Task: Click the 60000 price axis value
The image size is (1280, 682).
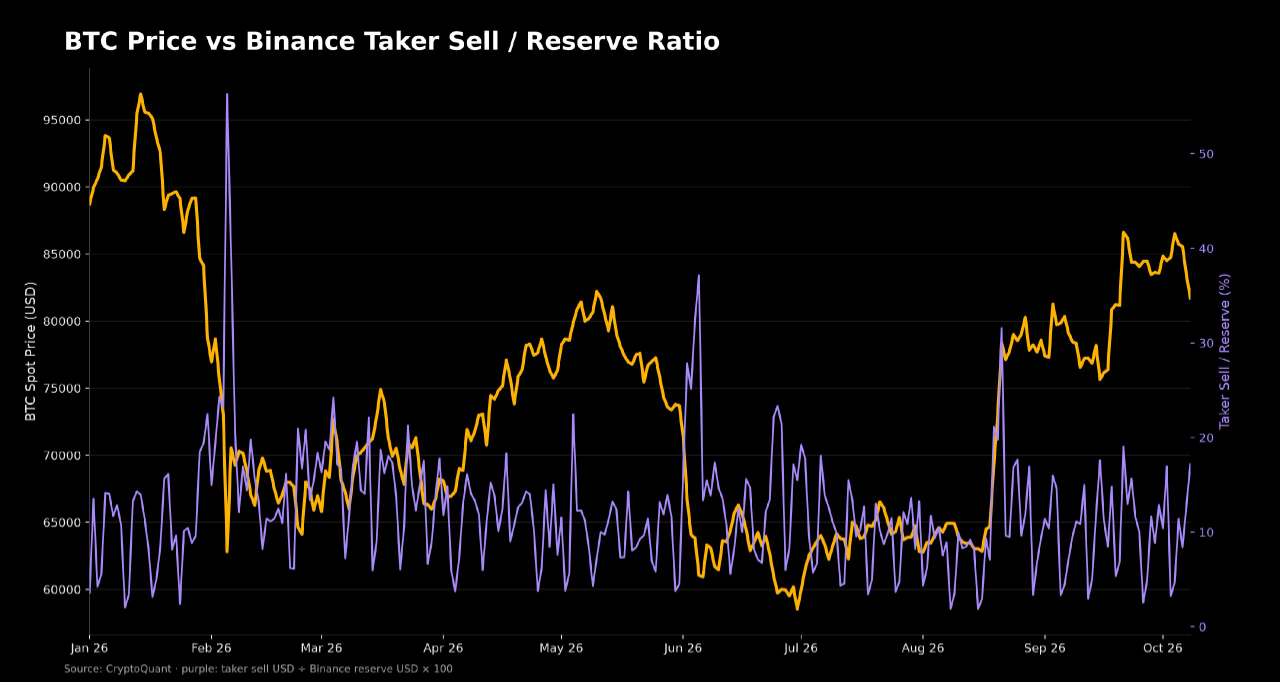Action: [x=64, y=589]
